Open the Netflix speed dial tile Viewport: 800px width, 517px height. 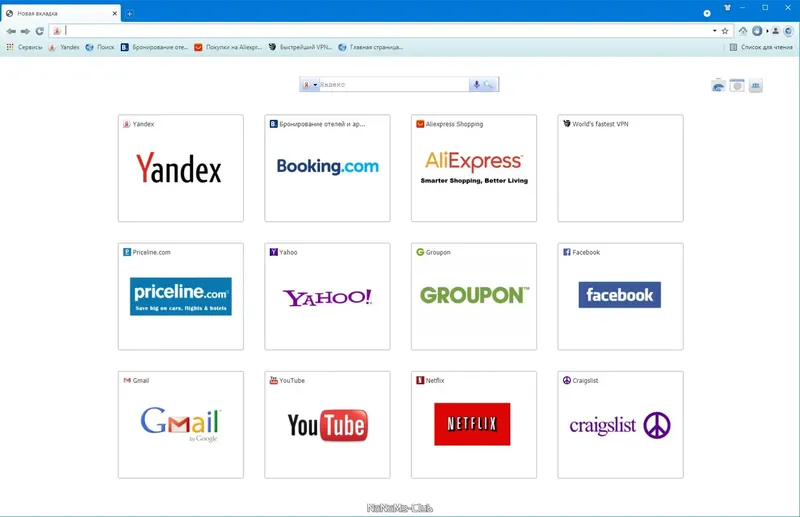474,425
